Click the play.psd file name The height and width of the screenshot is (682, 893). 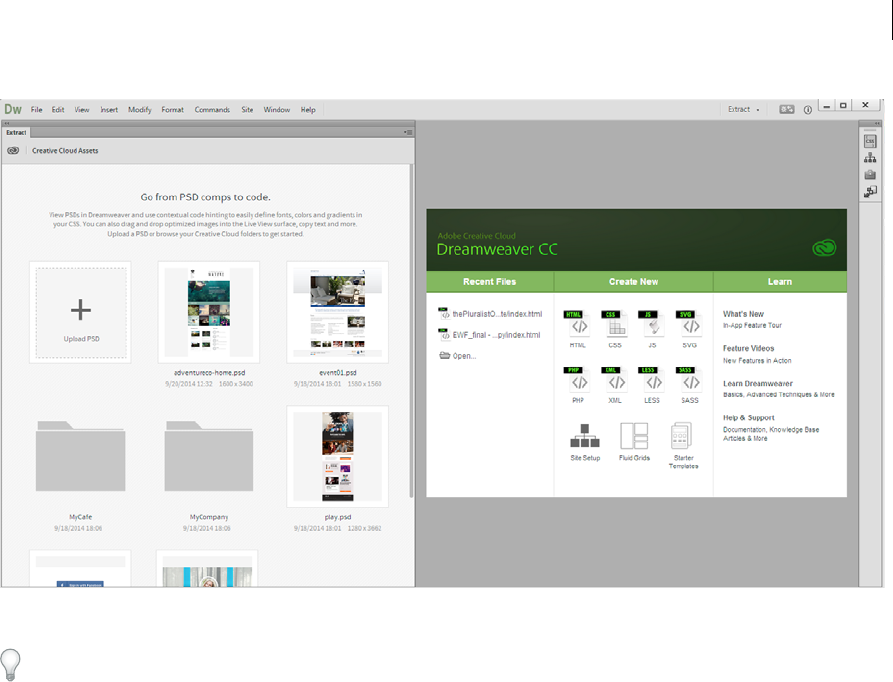point(338,517)
